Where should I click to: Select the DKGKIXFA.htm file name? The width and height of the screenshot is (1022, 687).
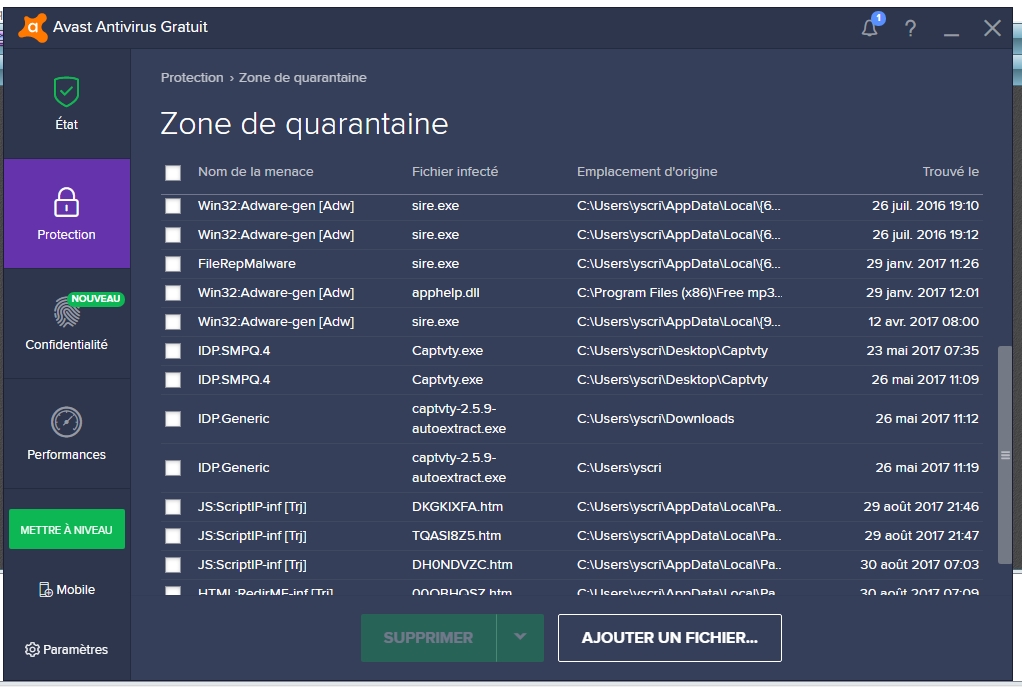(x=458, y=506)
